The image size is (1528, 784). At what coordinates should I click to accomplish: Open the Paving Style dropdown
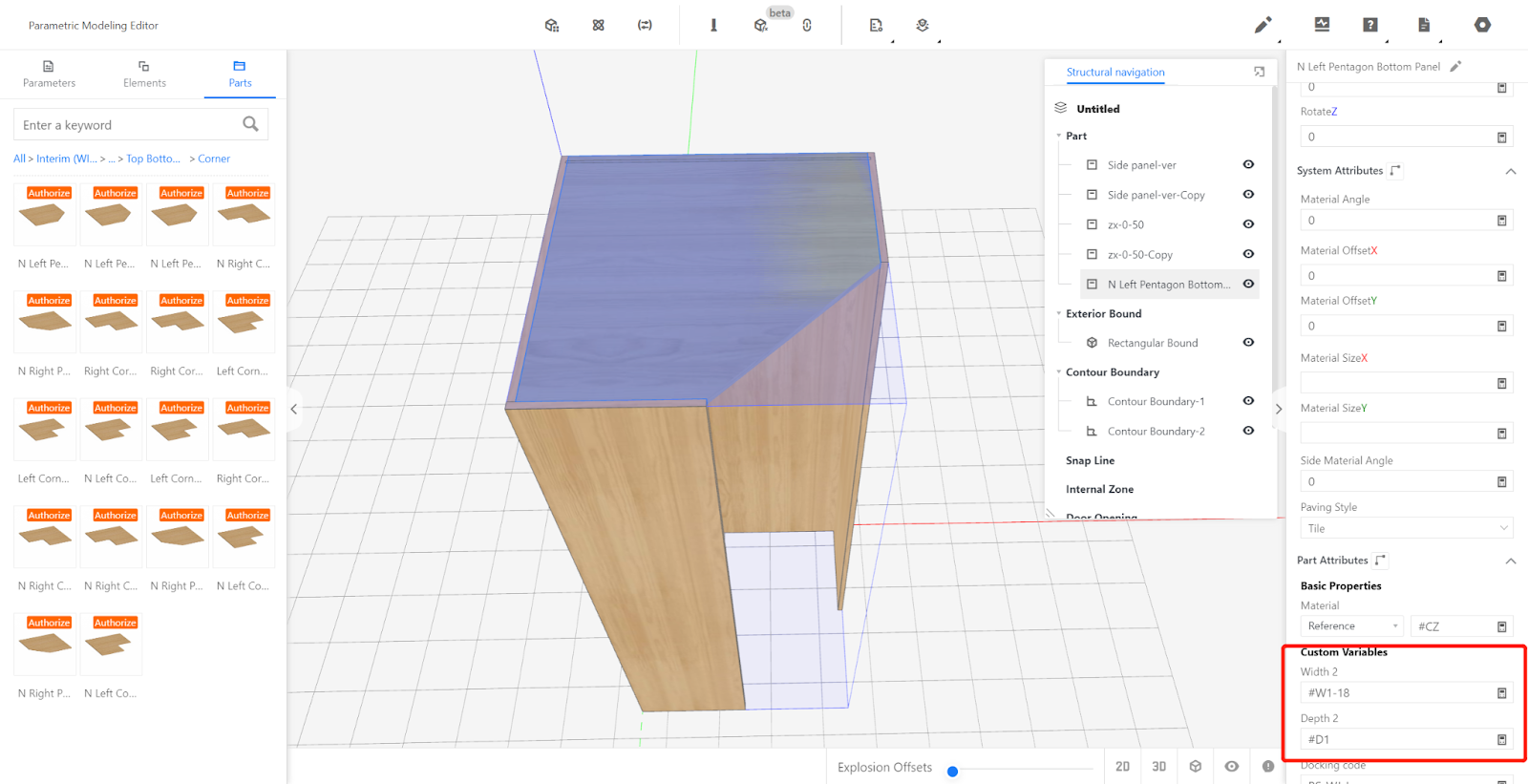[x=1406, y=528]
